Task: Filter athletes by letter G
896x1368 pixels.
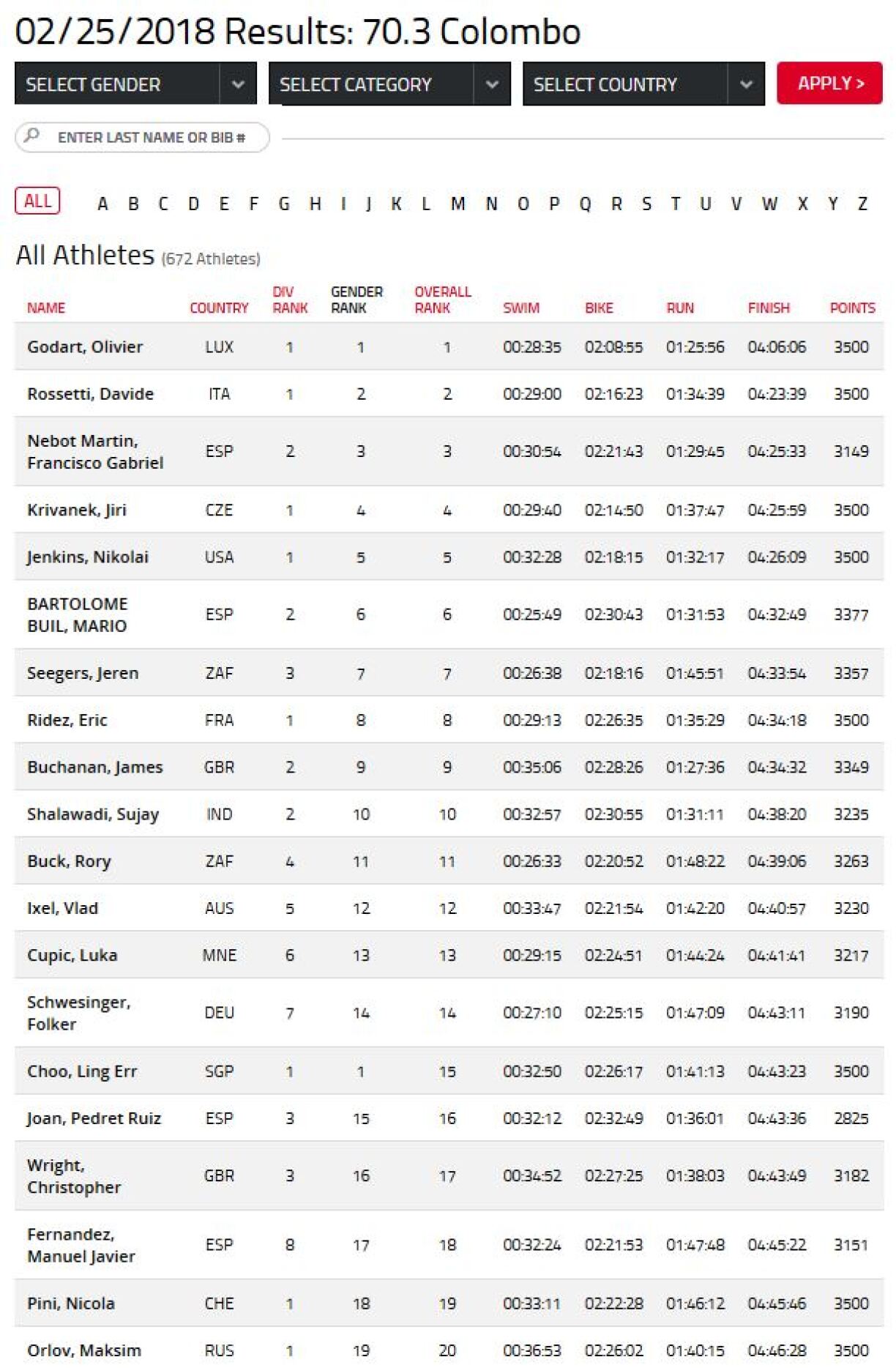Action: [x=284, y=204]
